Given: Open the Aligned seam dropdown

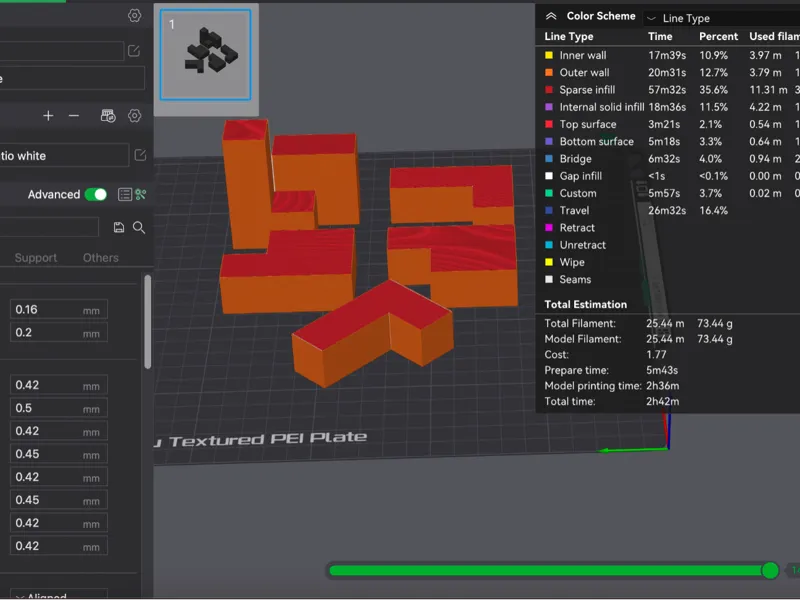Looking at the screenshot, I should [58, 594].
